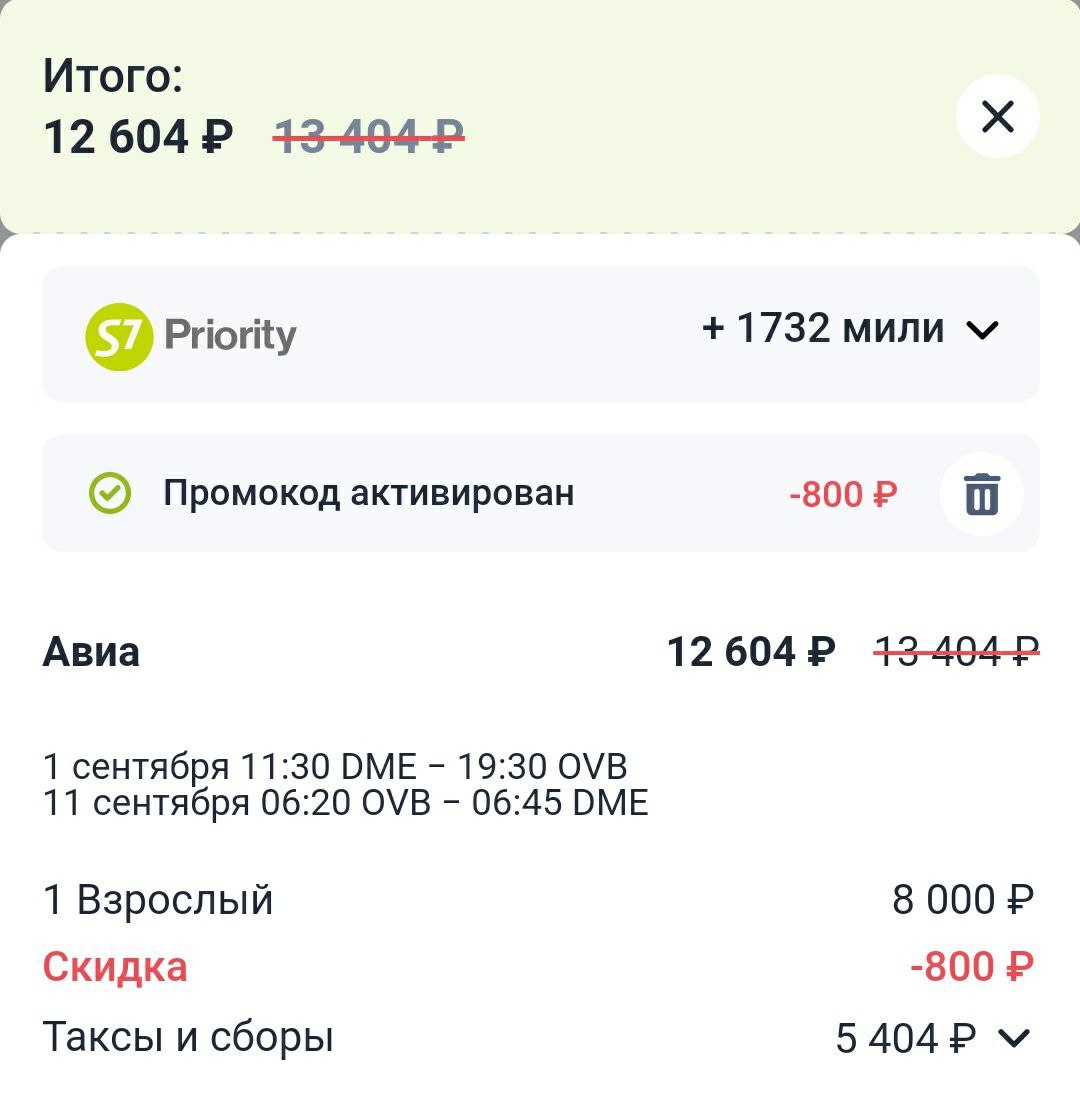1080x1100 pixels.
Task: Click the 8 000 ₽ adult fare amount
Action: click(x=963, y=899)
